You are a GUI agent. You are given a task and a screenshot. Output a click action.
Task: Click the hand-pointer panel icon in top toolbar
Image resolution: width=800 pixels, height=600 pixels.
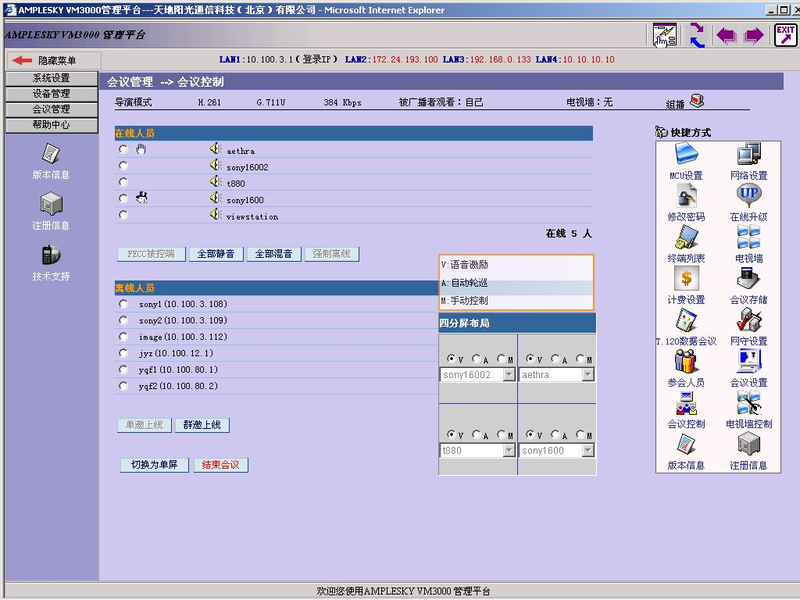(x=665, y=35)
